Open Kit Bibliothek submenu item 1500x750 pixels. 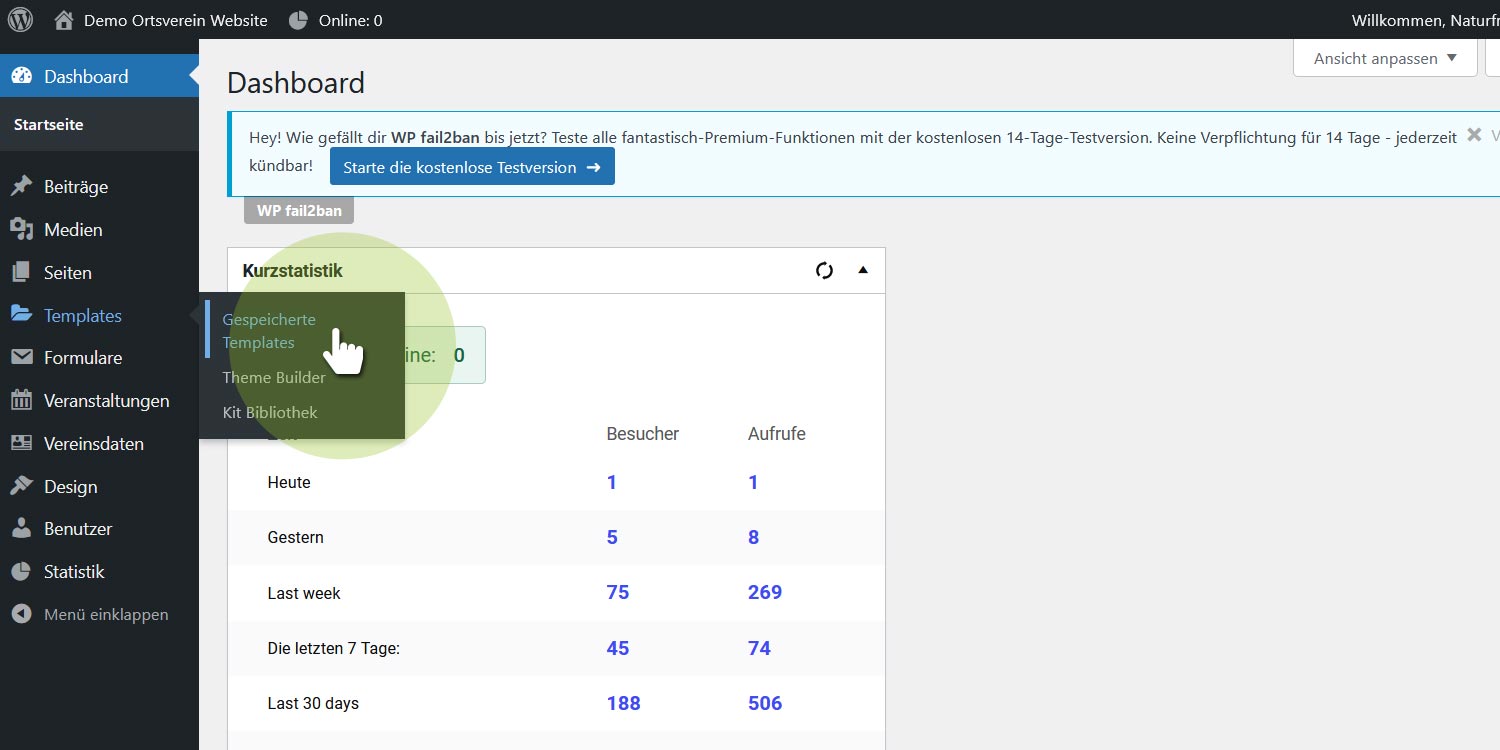[270, 412]
